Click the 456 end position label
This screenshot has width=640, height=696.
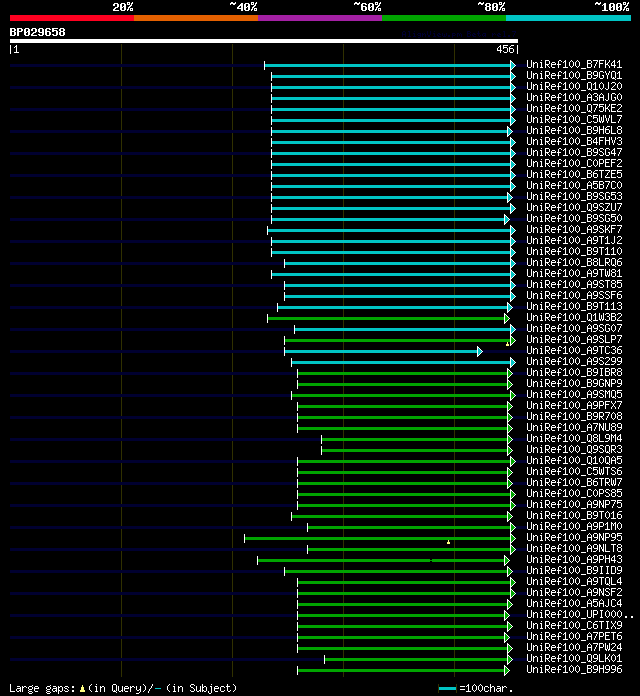[505, 49]
